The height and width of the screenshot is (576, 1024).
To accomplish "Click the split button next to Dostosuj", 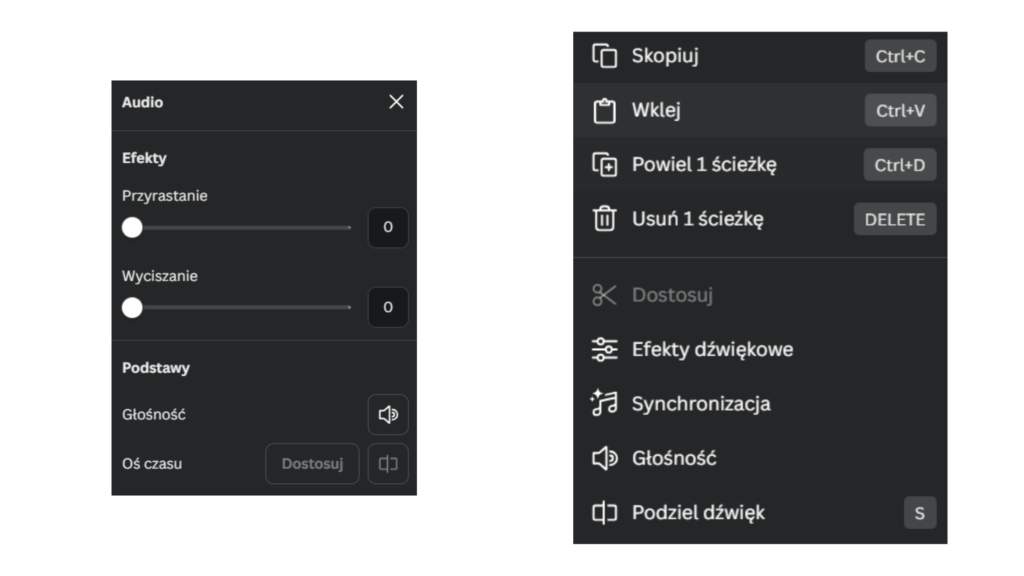I will 388,464.
